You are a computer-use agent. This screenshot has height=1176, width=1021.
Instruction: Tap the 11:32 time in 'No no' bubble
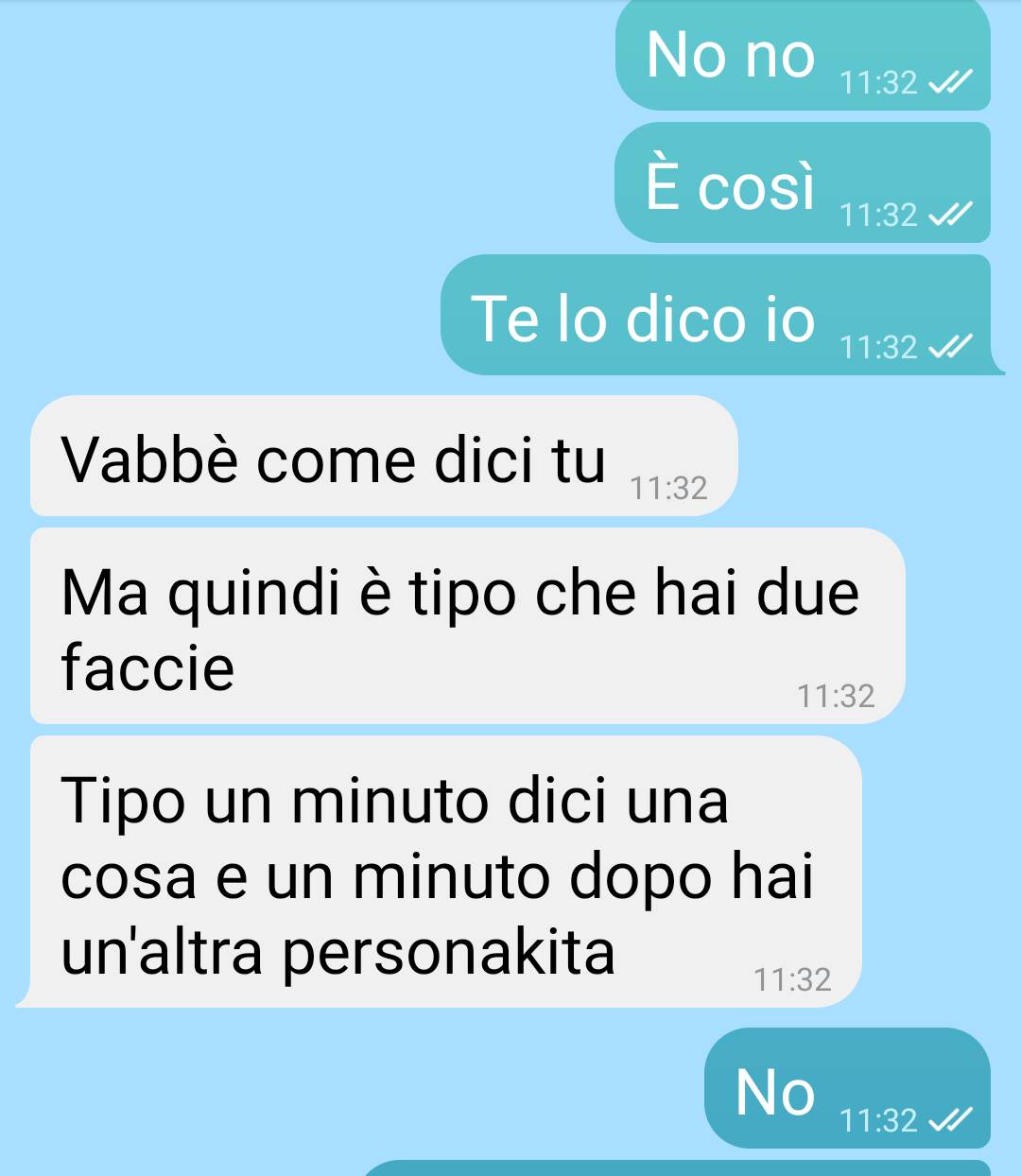pos(878,84)
